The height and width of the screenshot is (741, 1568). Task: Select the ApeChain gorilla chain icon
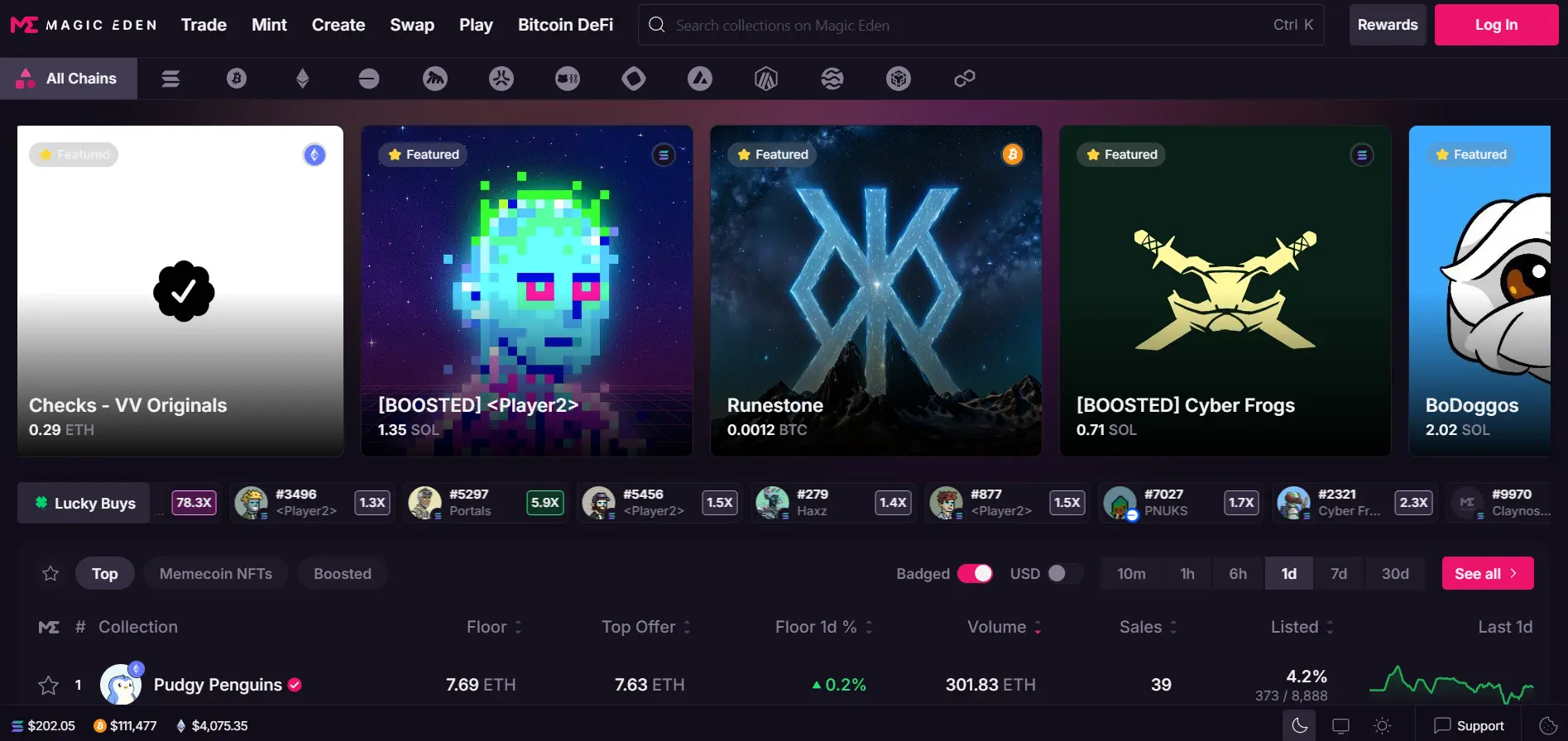click(435, 79)
